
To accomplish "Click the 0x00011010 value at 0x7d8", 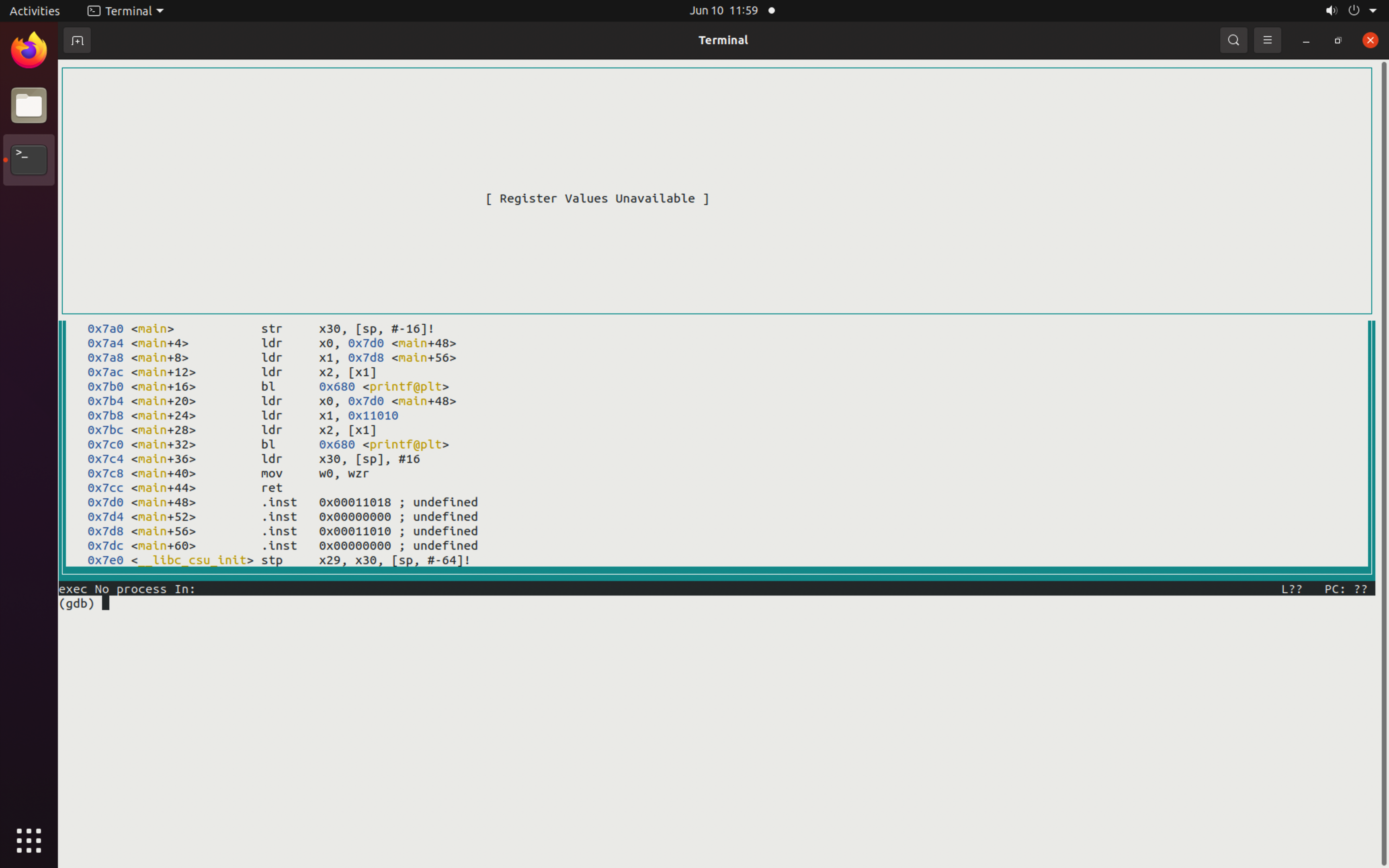I will coord(355,532).
